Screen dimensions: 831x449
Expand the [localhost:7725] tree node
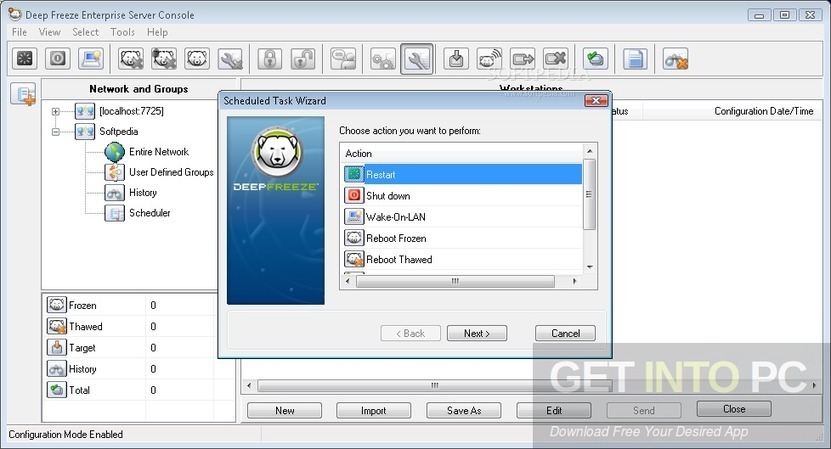[x=56, y=111]
